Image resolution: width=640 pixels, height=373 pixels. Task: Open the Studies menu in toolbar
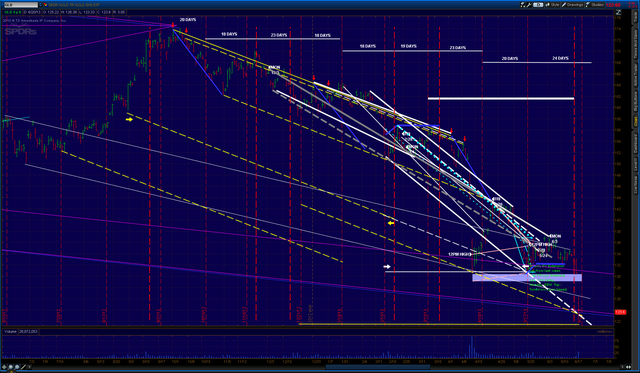(x=595, y=5)
